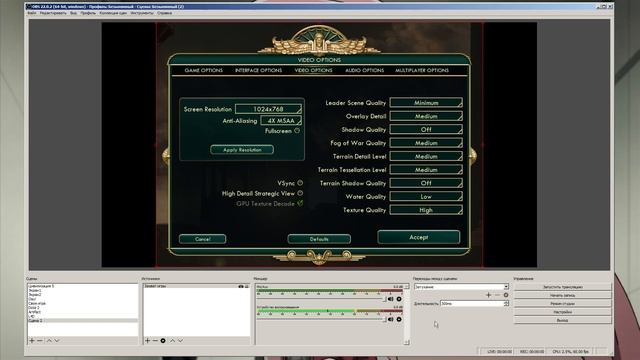Move the selected scene up
Screen dimensions: 640x360
49,340
